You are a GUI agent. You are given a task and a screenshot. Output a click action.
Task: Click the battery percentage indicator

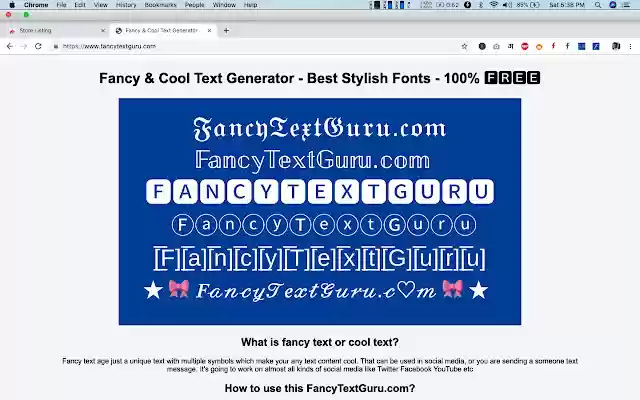528,5
